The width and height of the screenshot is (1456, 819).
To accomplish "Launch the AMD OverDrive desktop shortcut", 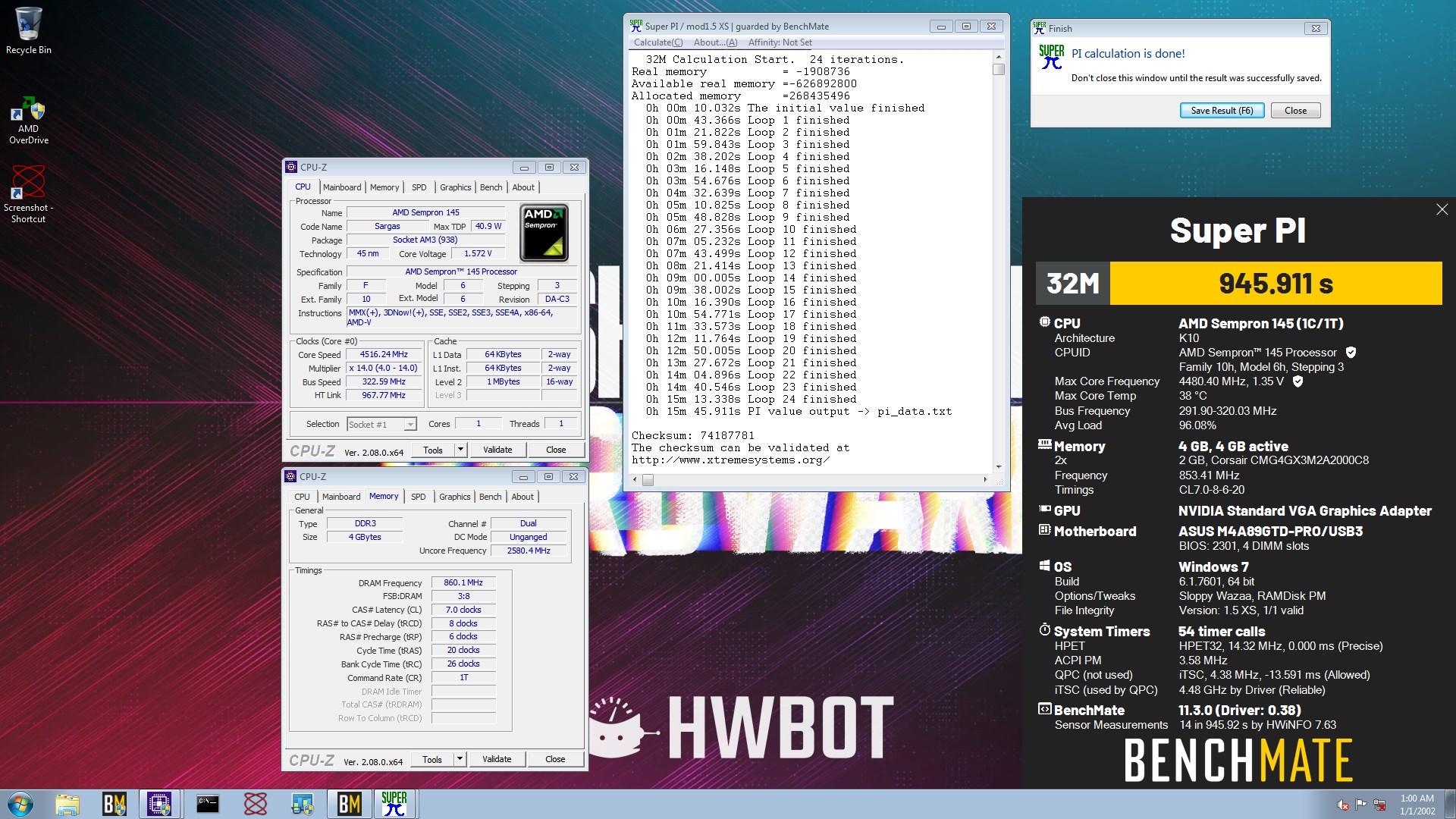I will tap(28, 120).
